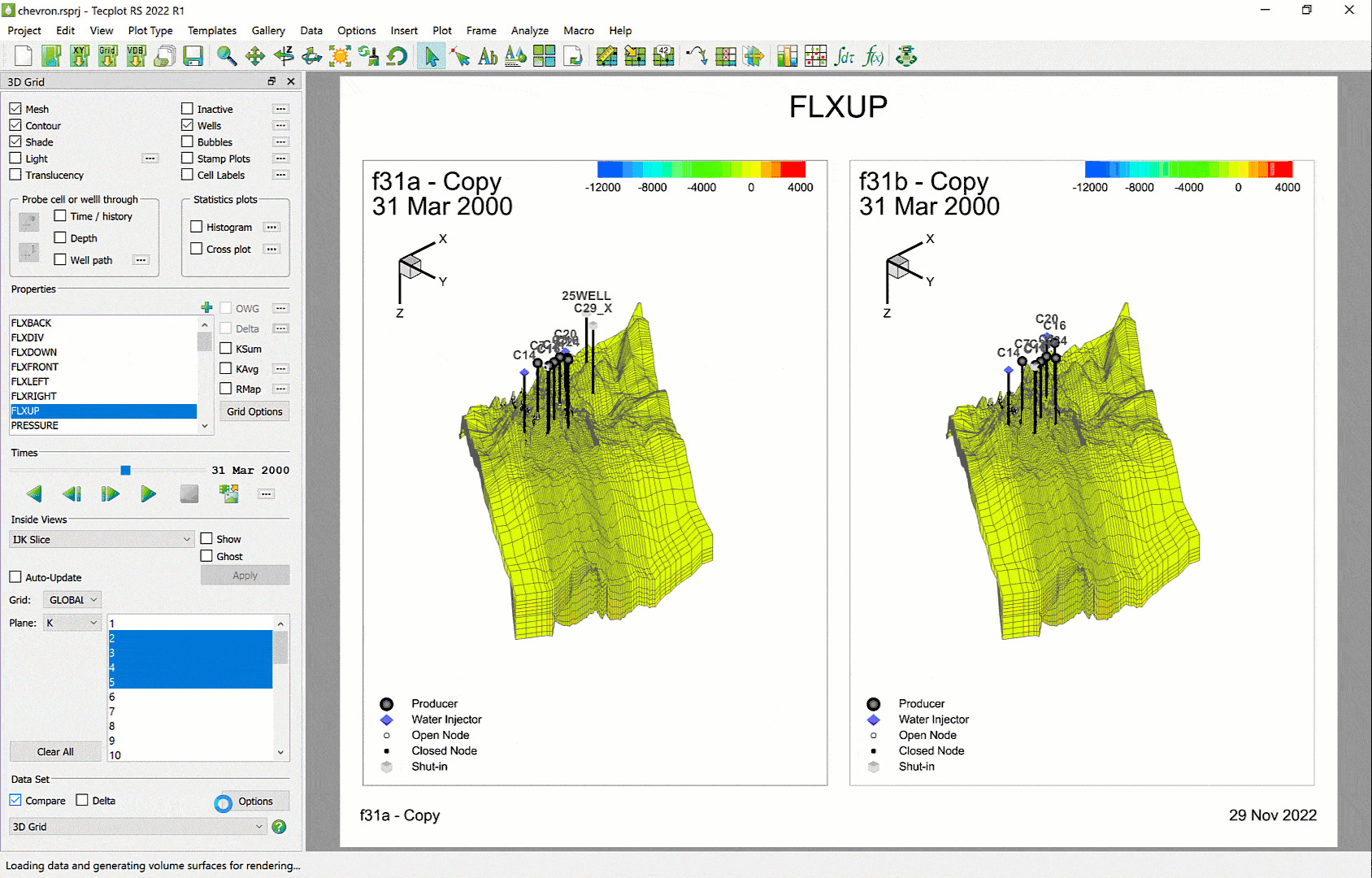
Task: Open Well path options ellipsis button
Action: pyautogui.click(x=141, y=260)
